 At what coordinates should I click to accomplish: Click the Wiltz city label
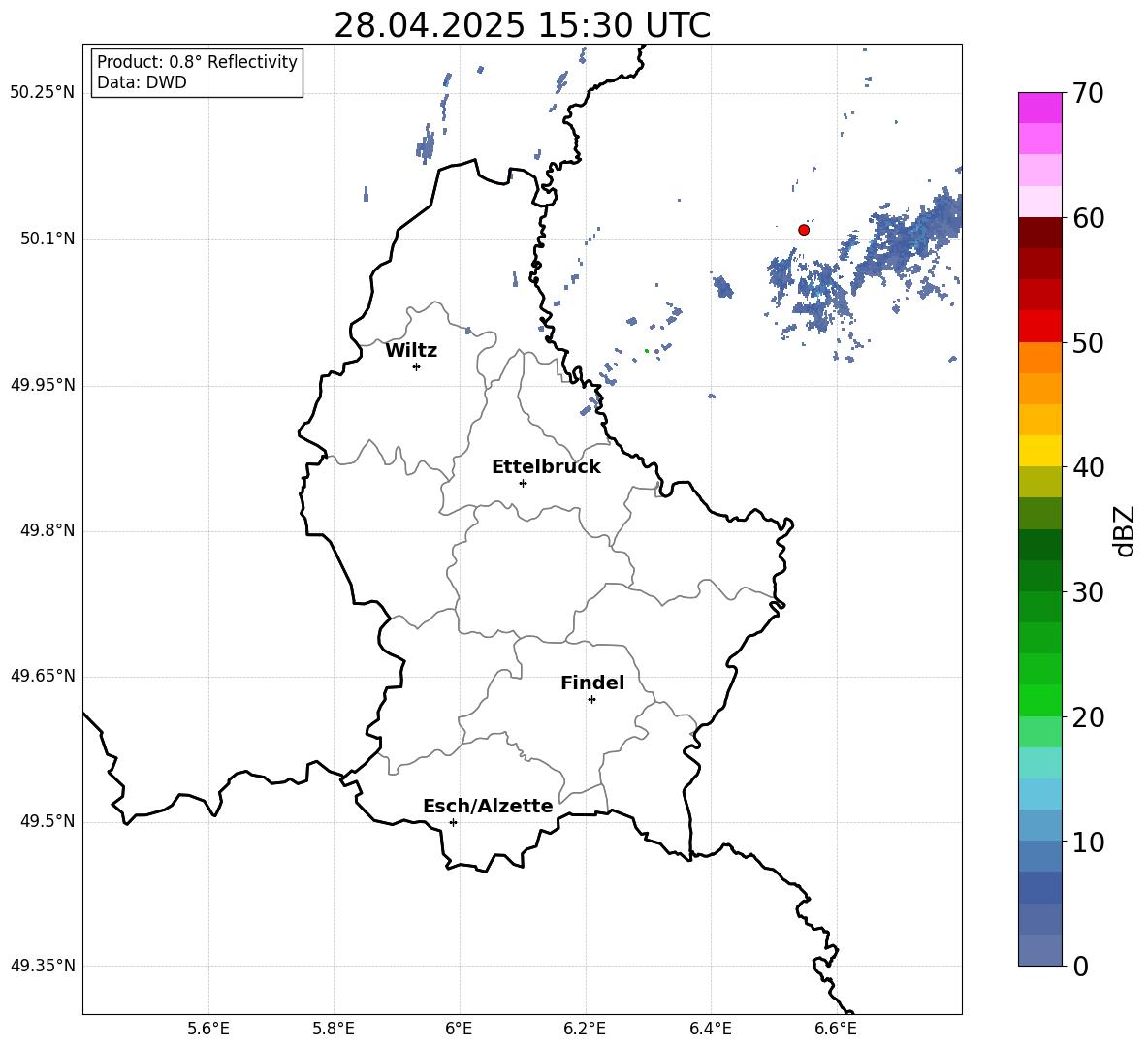click(x=411, y=351)
